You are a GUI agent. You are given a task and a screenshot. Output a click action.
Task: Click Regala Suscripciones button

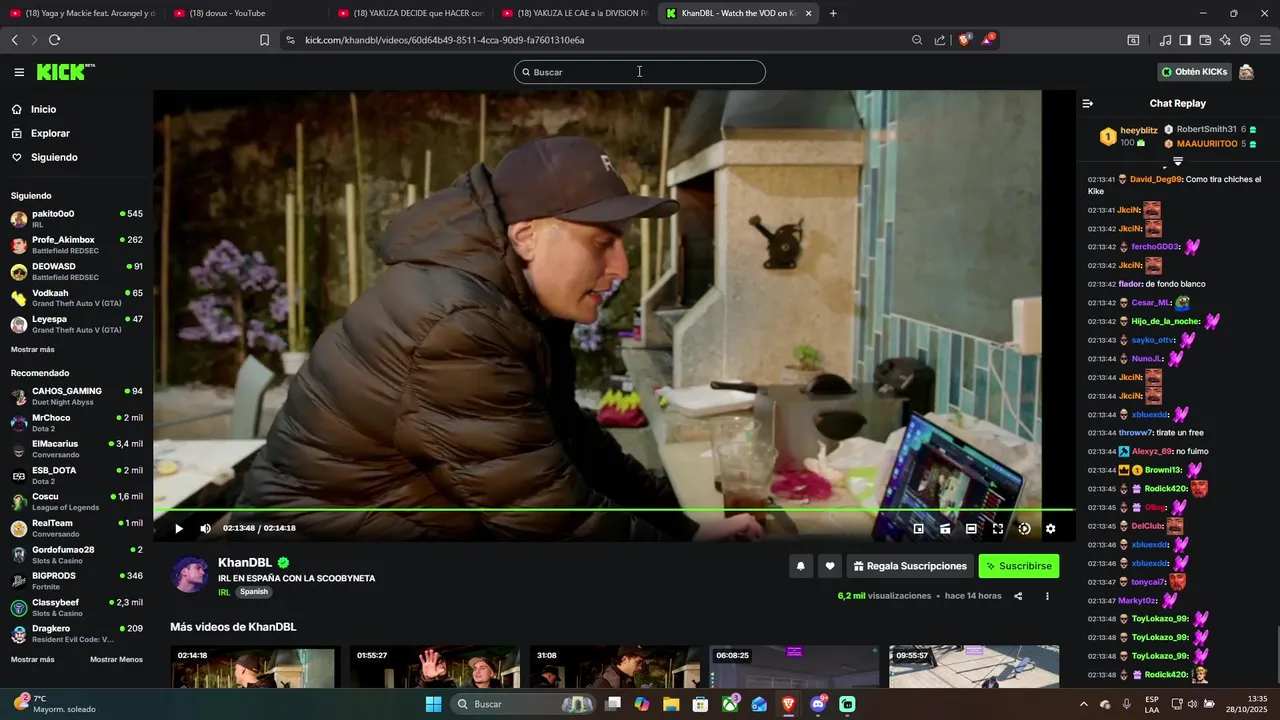click(910, 566)
